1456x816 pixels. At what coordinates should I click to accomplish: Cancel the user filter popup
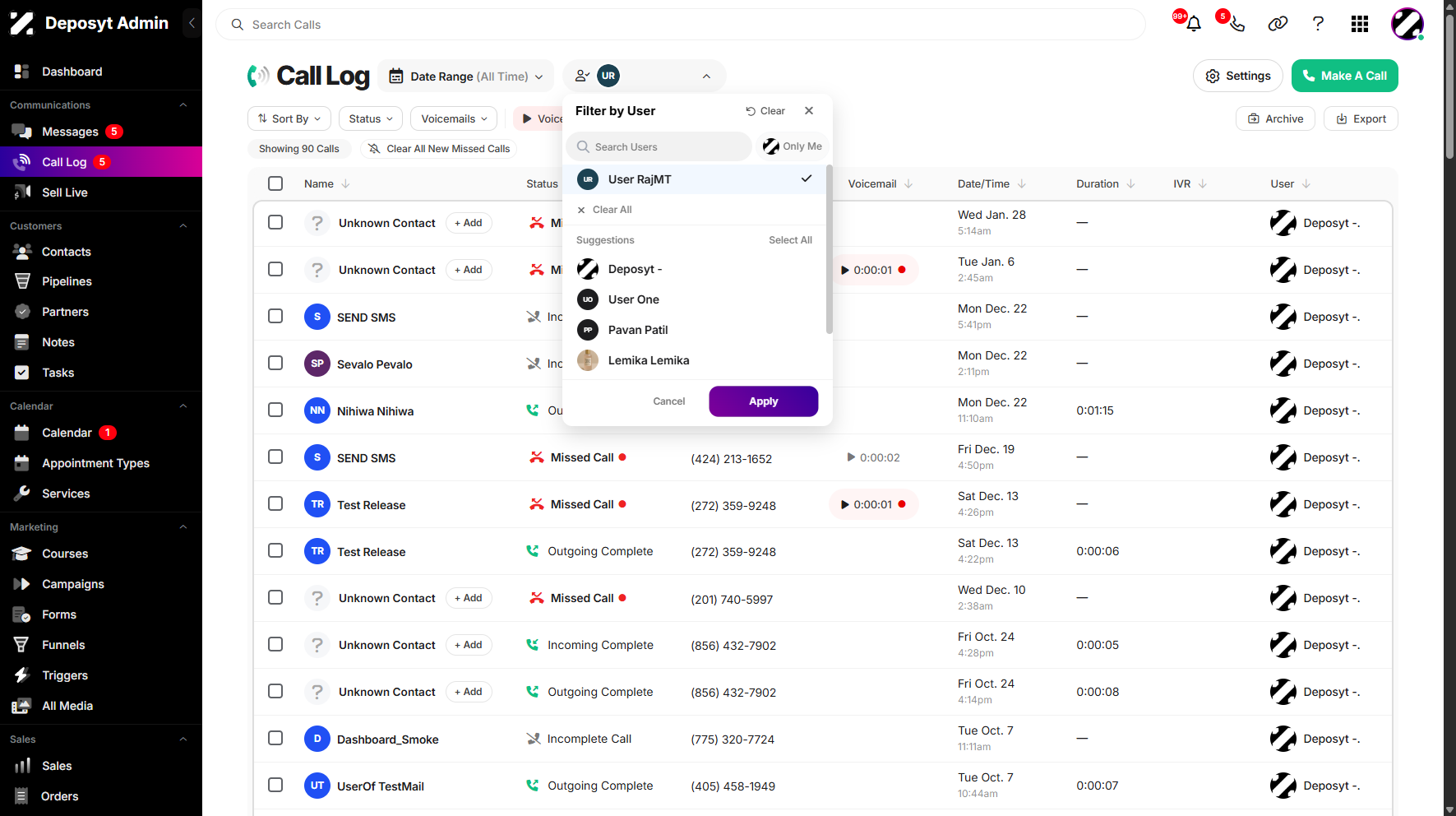pyautogui.click(x=668, y=401)
